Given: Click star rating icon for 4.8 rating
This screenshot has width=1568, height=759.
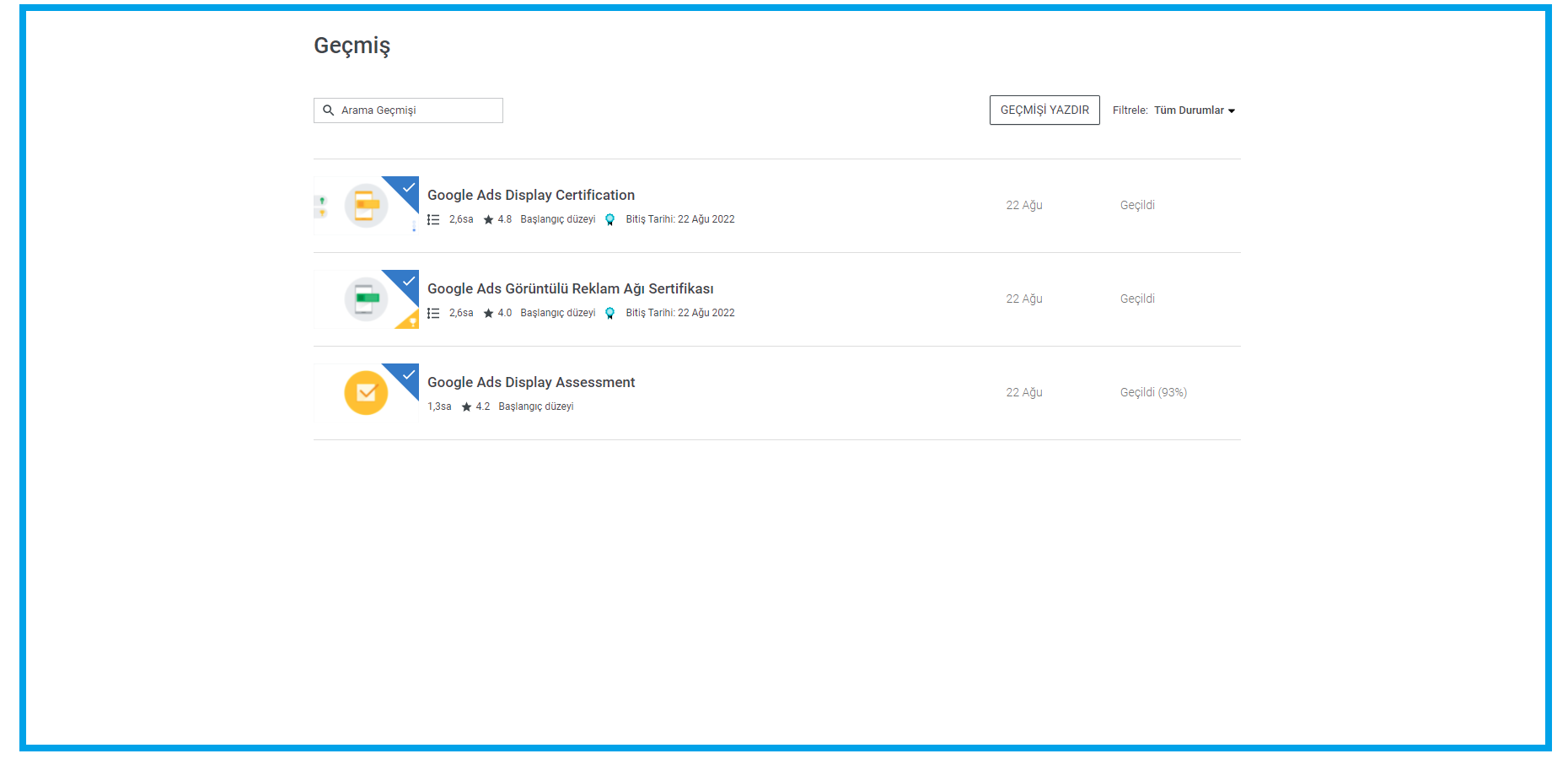Looking at the screenshot, I should click(x=488, y=219).
